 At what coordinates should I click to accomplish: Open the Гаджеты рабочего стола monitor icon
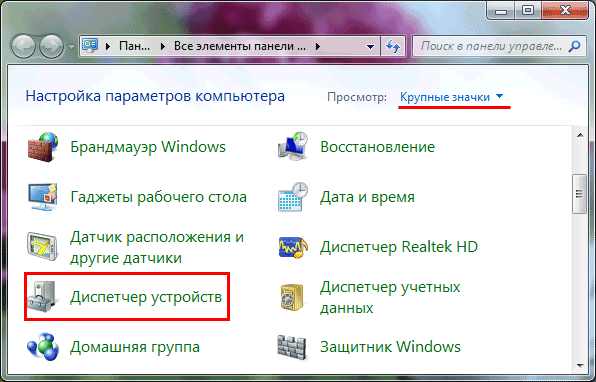tap(43, 197)
